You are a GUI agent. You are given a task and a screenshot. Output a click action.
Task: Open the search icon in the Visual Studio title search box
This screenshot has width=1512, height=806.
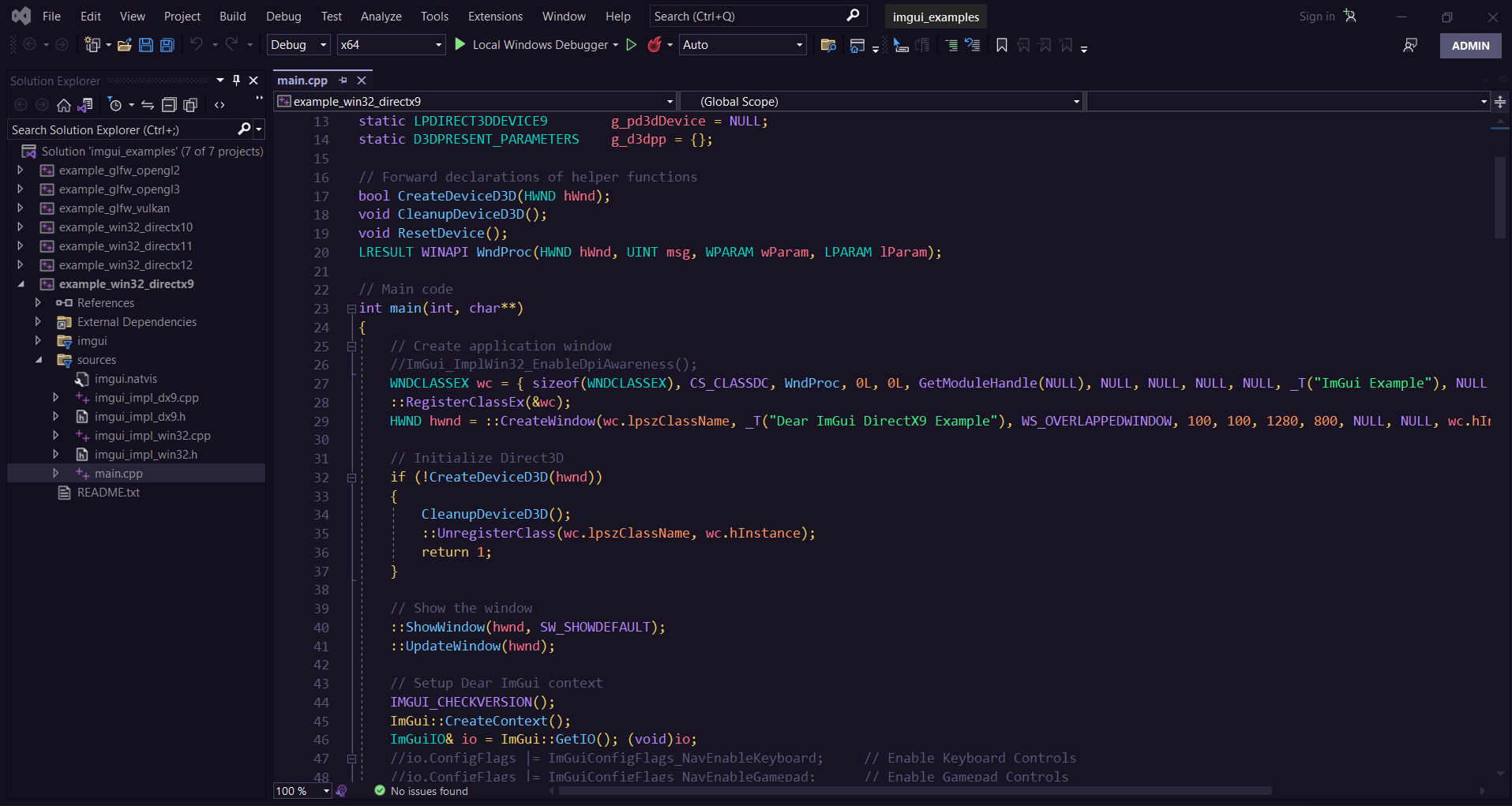pyautogui.click(x=853, y=16)
